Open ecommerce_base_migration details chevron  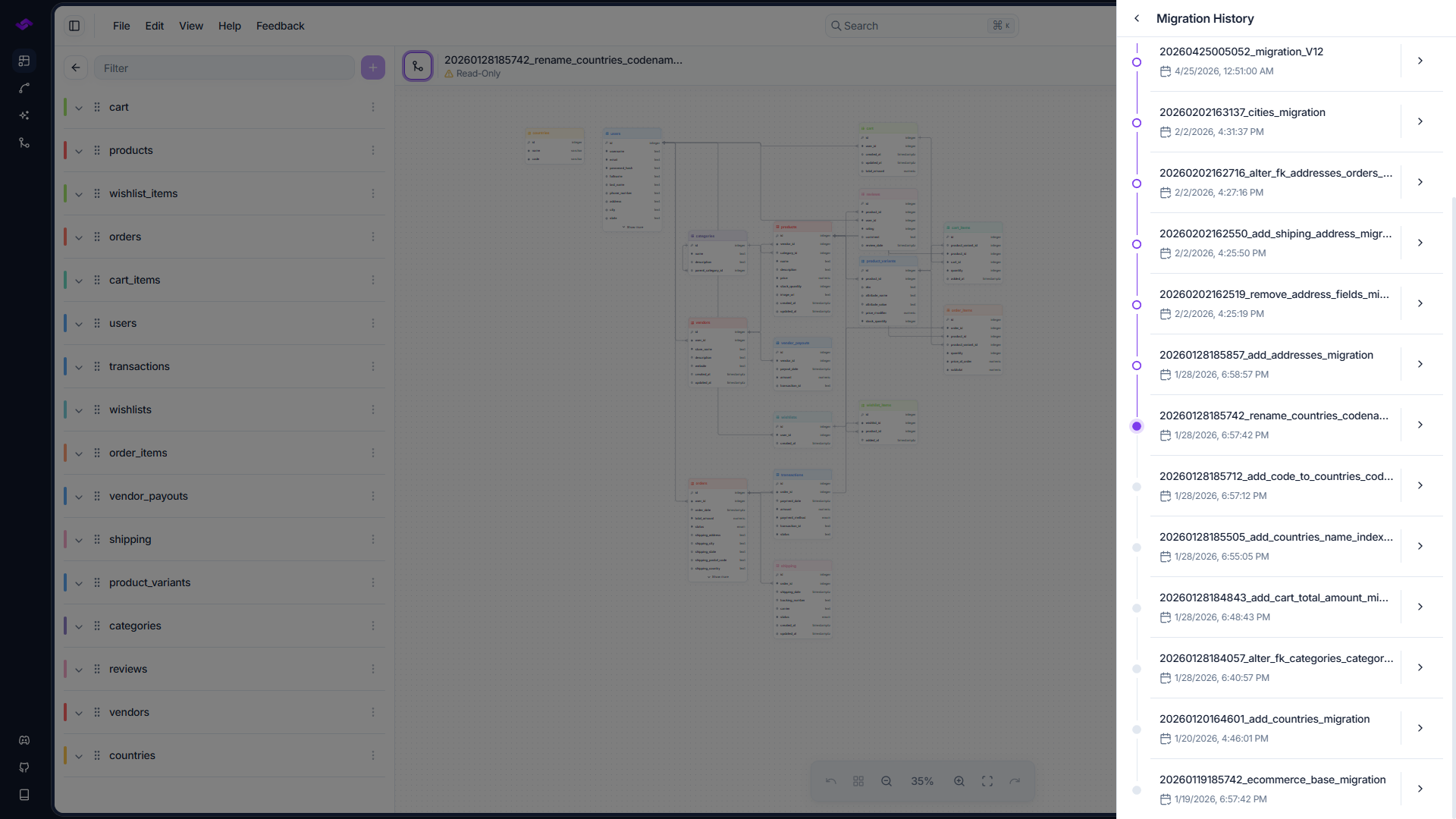pos(1420,789)
